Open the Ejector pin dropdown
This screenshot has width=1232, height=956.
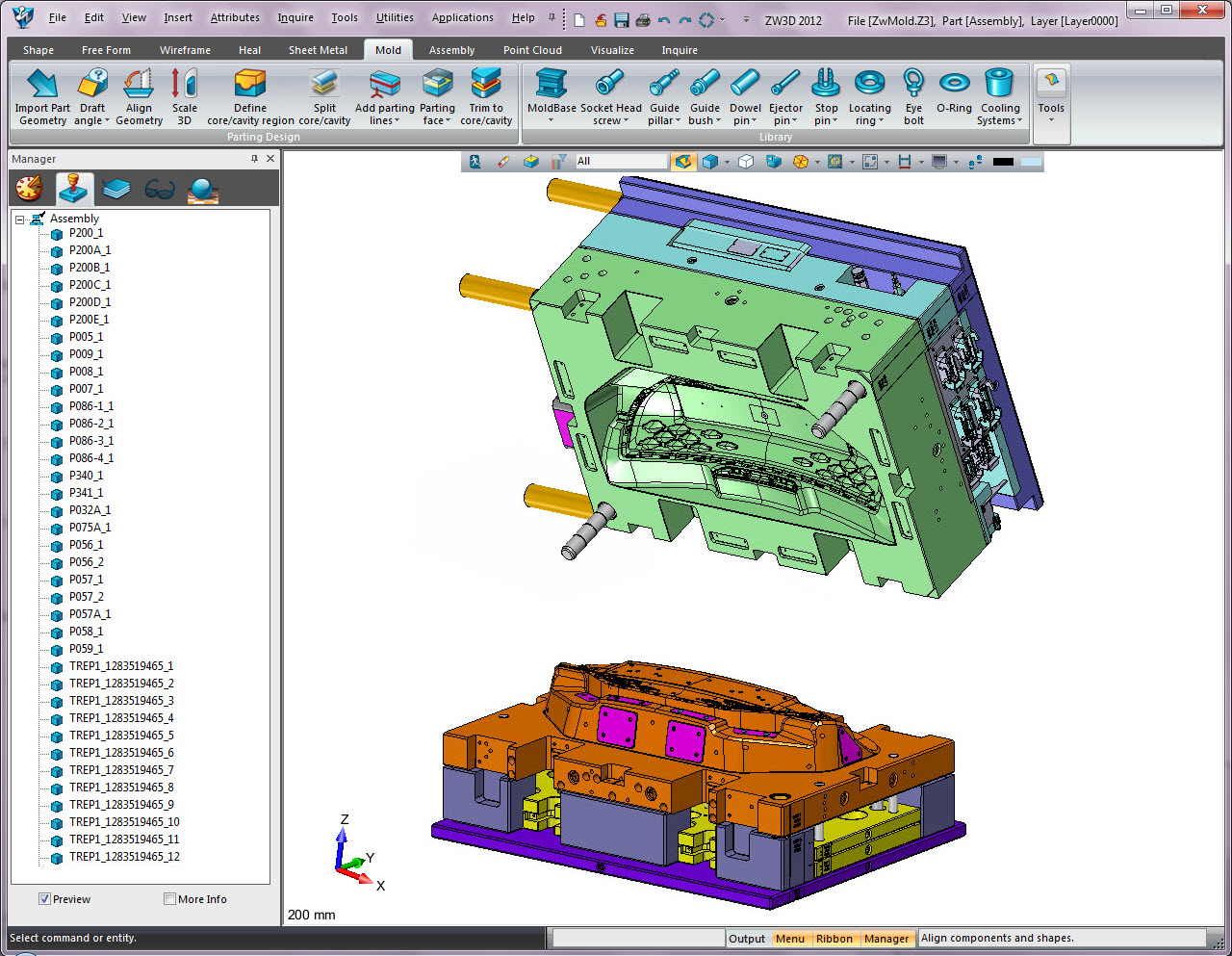pyautogui.click(x=785, y=121)
